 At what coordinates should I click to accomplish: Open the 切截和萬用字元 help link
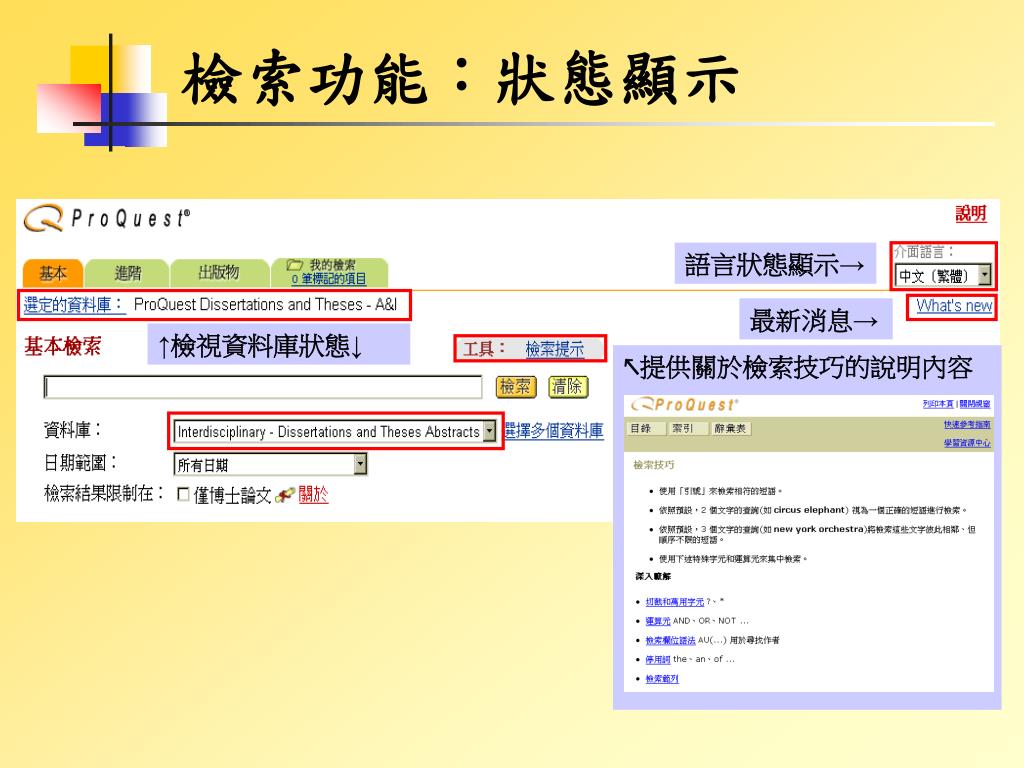point(675,602)
